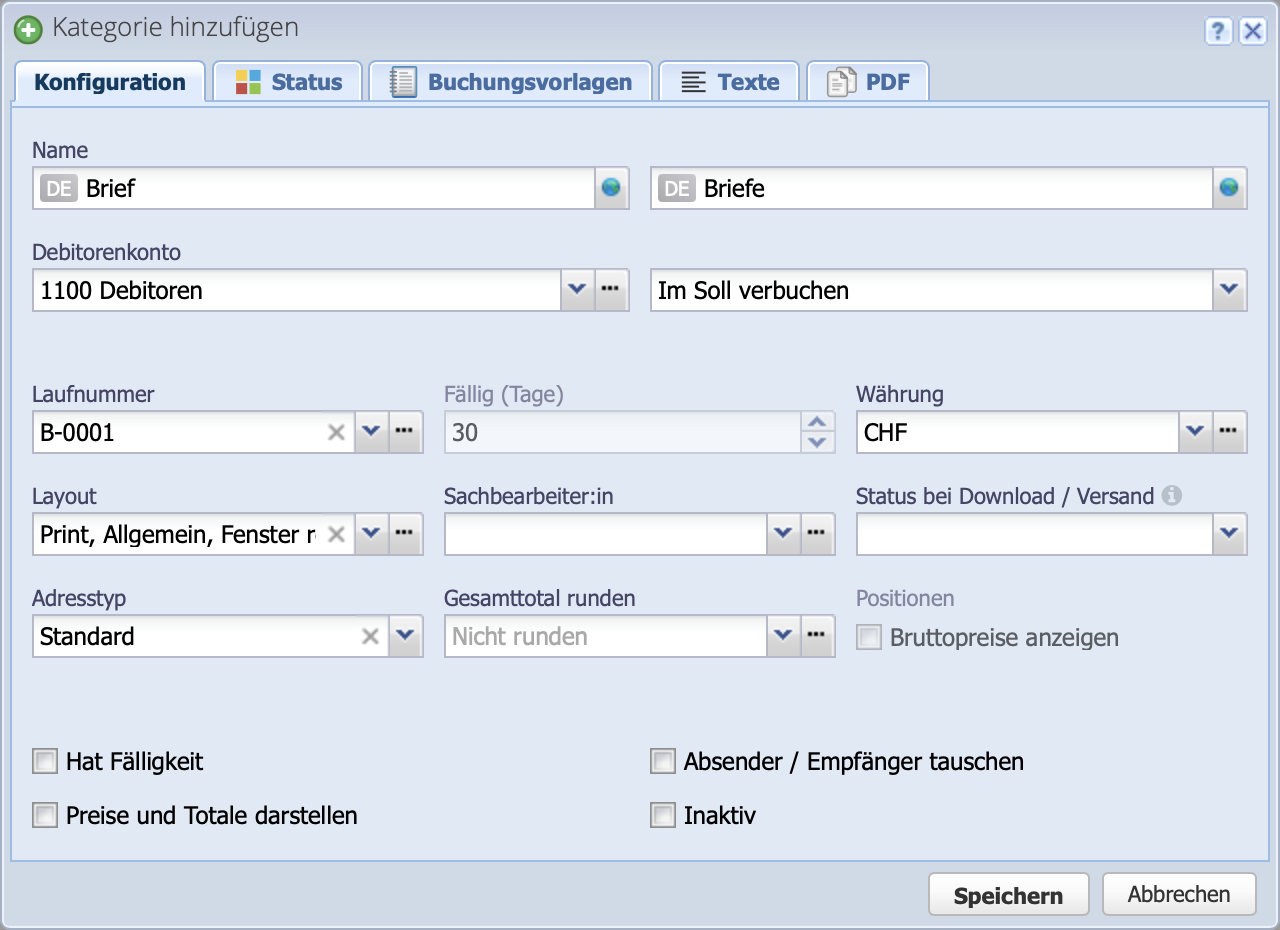The height and width of the screenshot is (930, 1280).
Task: Enable the Hat Fälligkeit checkbox
Action: tap(44, 761)
